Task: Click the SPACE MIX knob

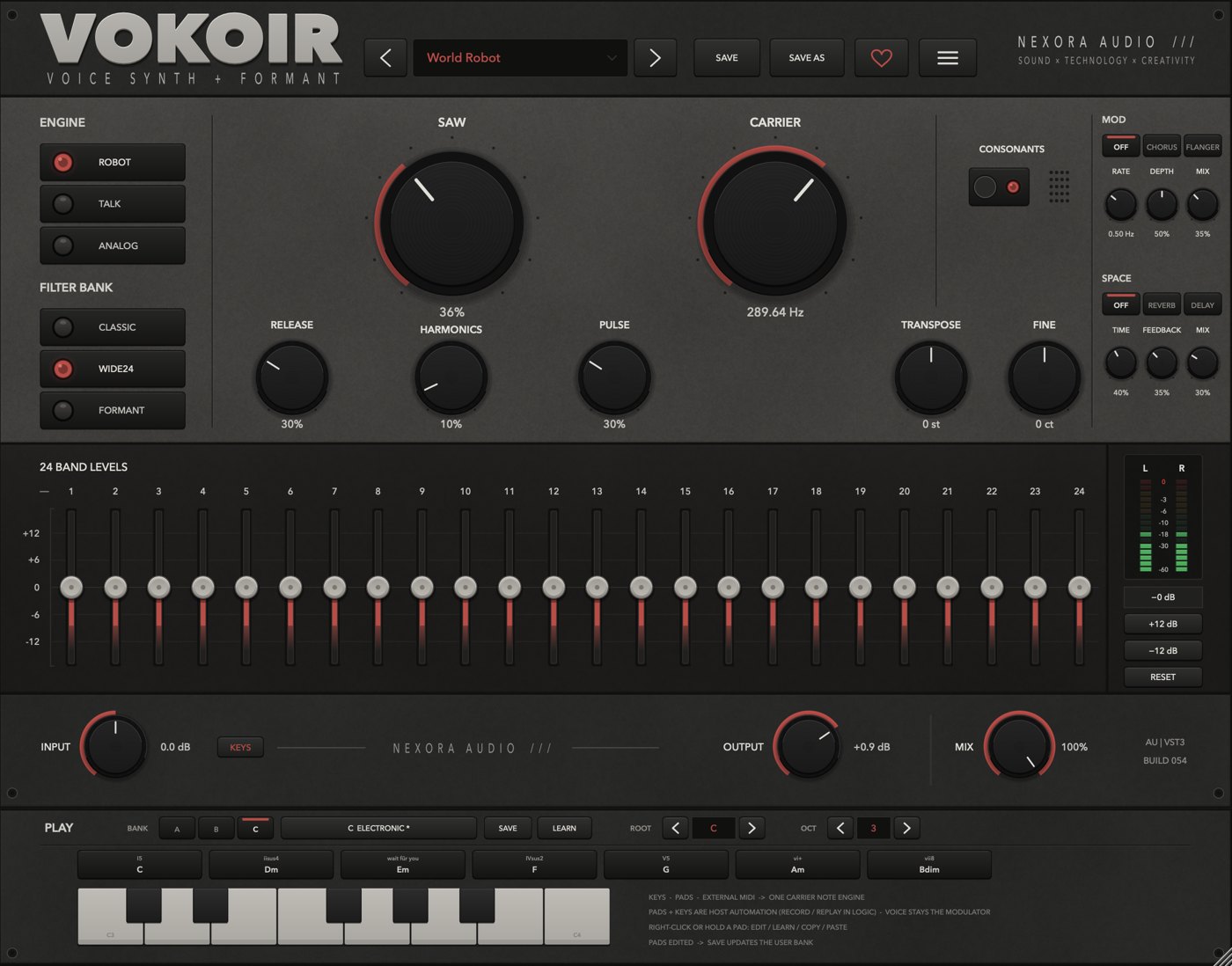Action: [x=1202, y=362]
